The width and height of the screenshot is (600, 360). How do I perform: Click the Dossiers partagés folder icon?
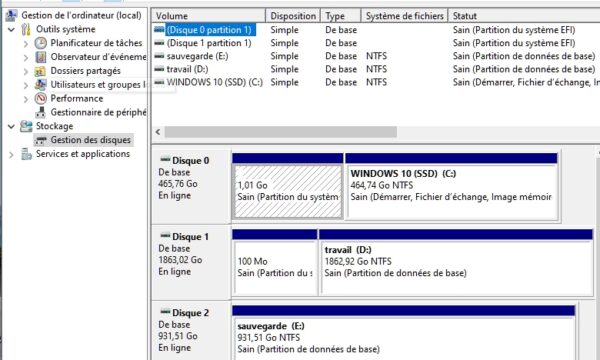[x=40, y=71]
